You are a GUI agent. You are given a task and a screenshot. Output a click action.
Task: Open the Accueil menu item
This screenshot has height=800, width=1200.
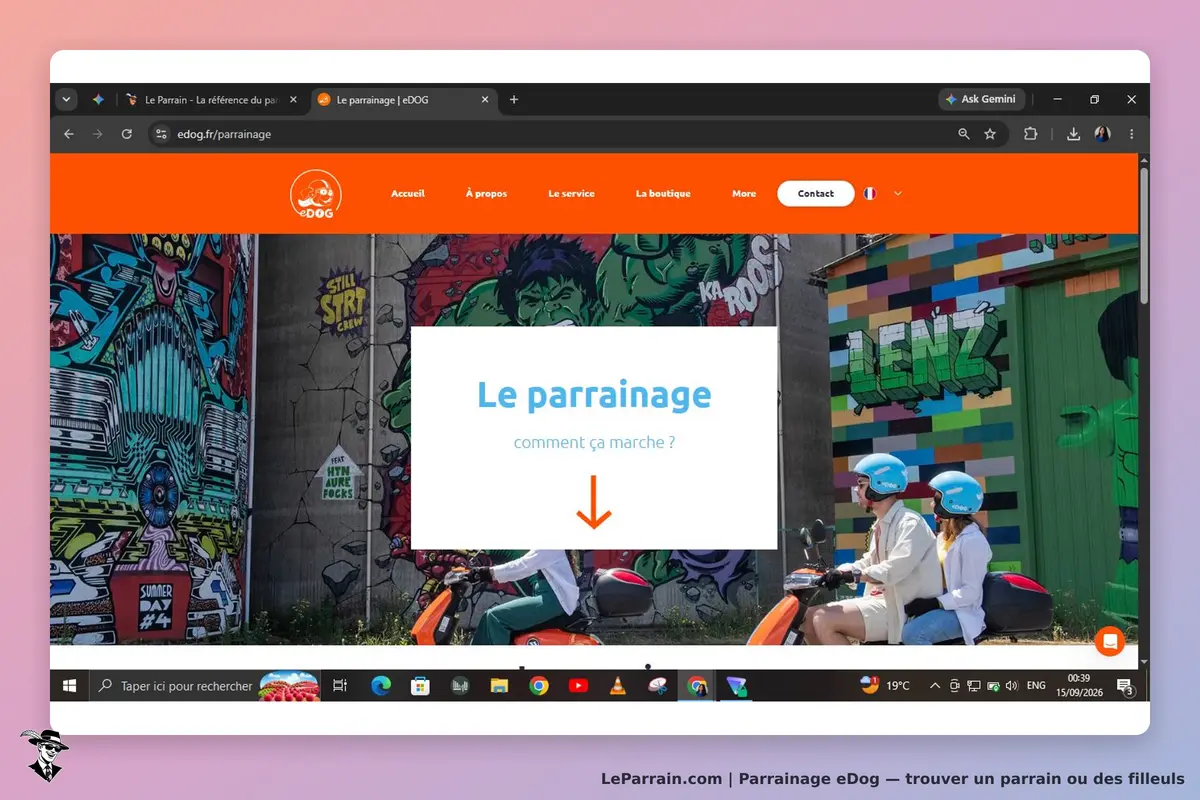point(408,194)
